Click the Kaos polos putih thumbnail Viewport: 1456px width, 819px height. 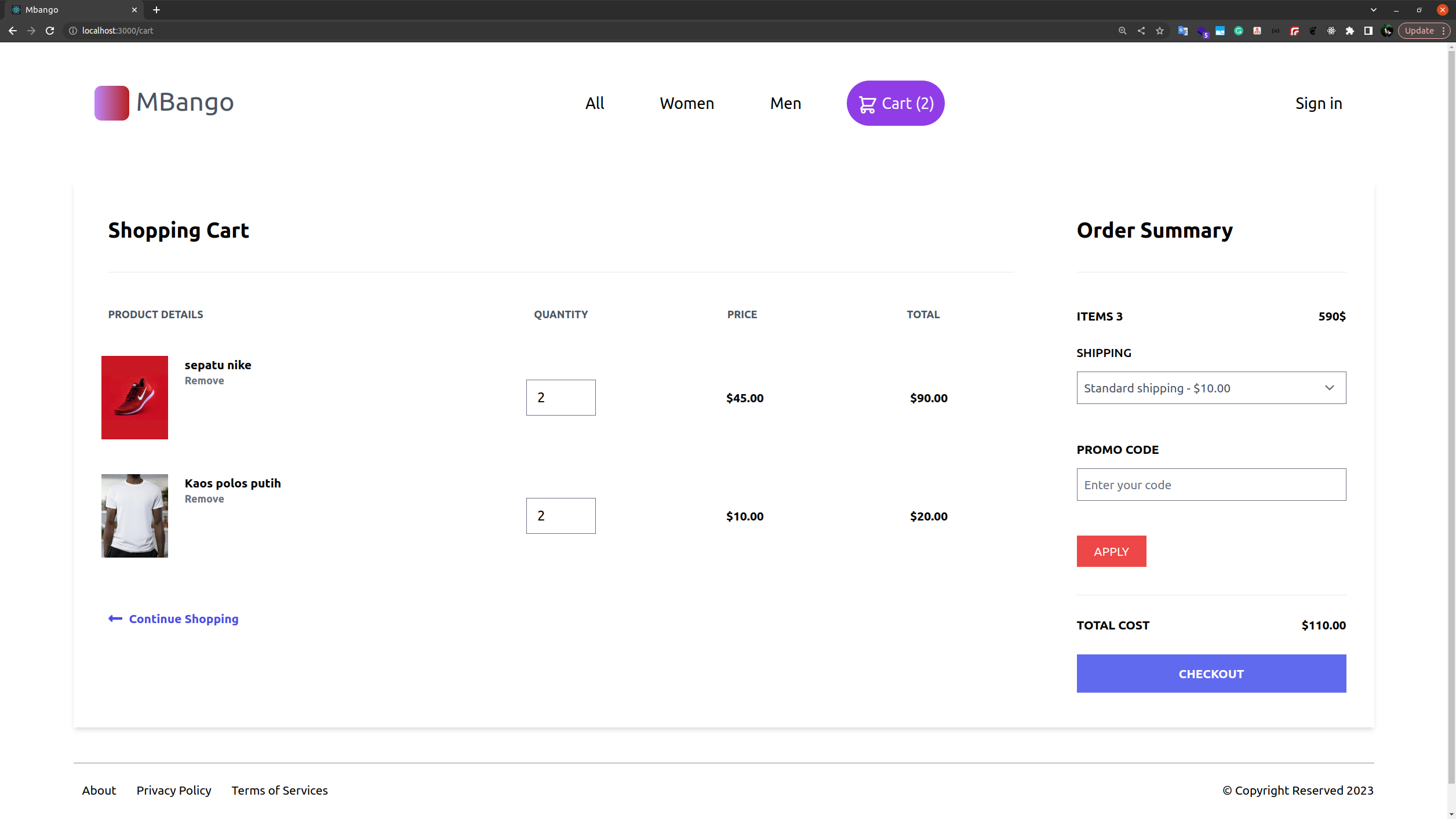point(134,516)
